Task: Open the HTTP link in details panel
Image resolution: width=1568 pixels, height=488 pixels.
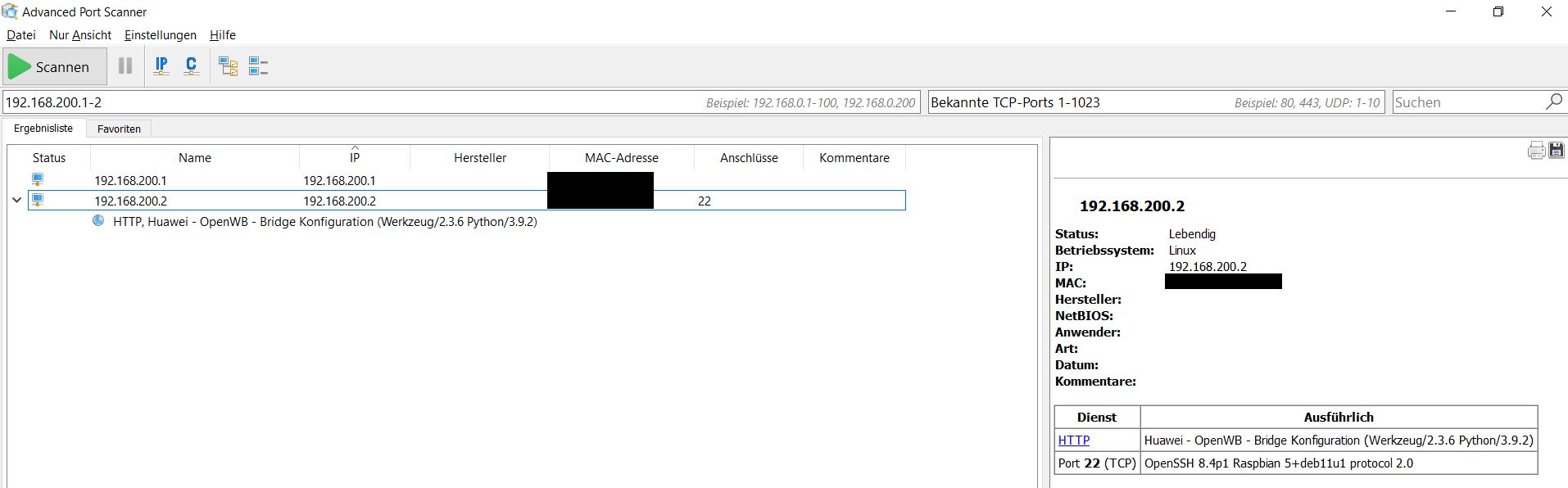Action: tap(1074, 441)
